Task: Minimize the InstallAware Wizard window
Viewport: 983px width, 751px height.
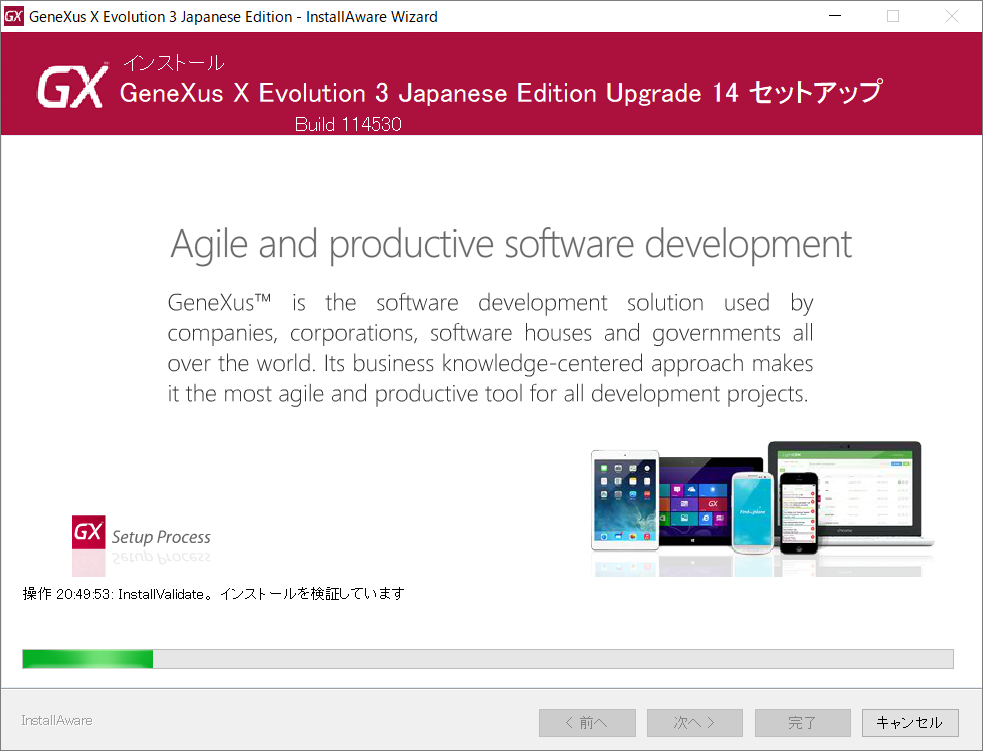Action: (835, 16)
